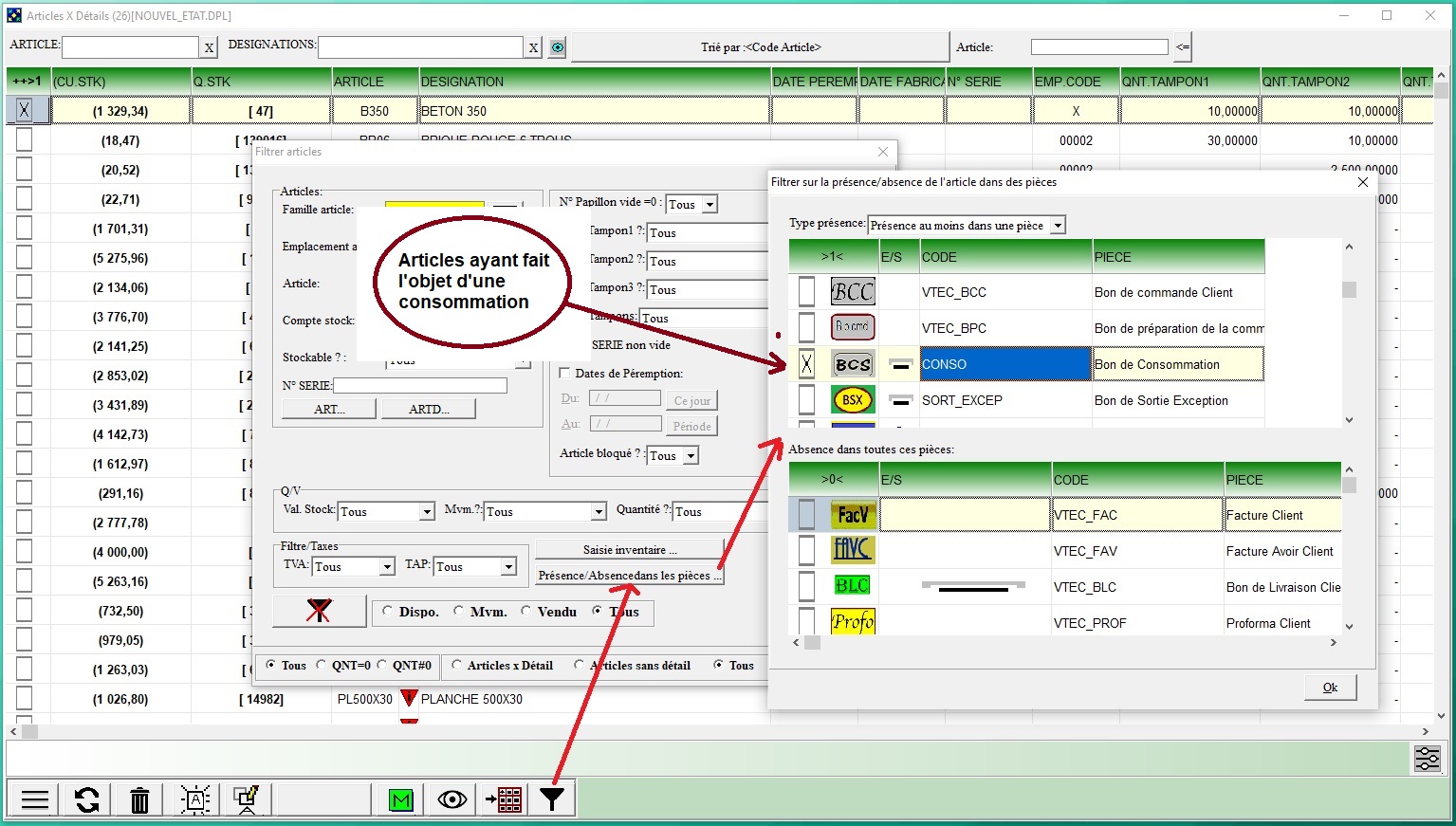Screen dimensions: 1456x826
Task: Click the yellow Profo icon
Action: pos(853,622)
